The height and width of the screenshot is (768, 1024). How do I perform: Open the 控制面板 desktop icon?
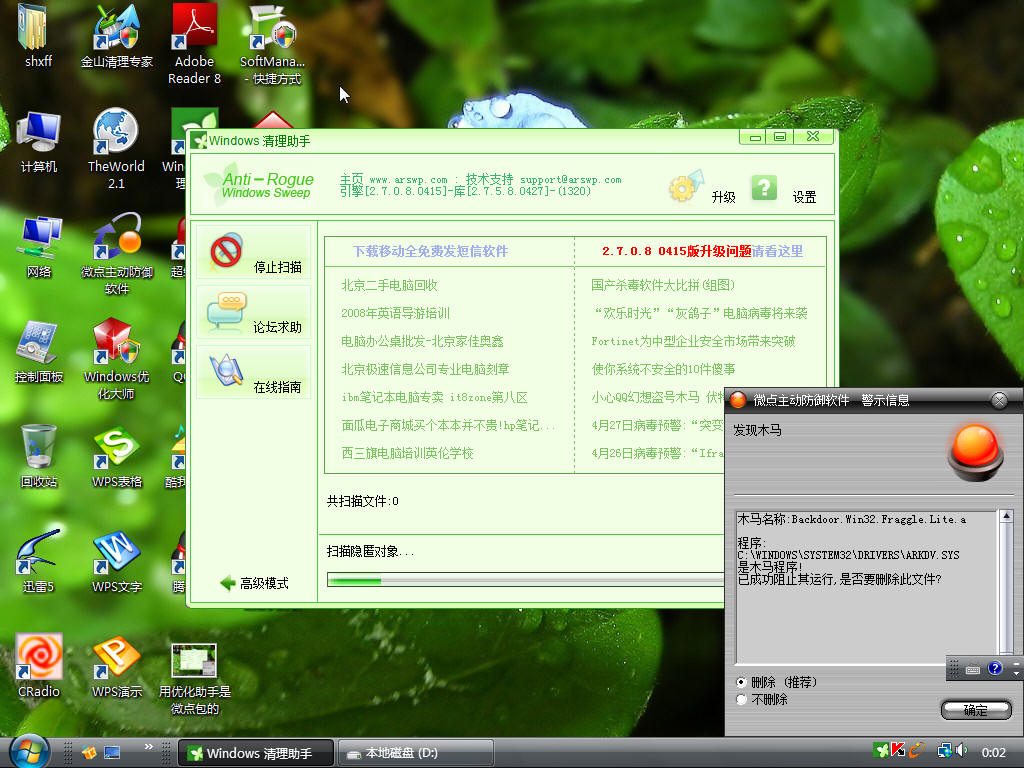39,351
